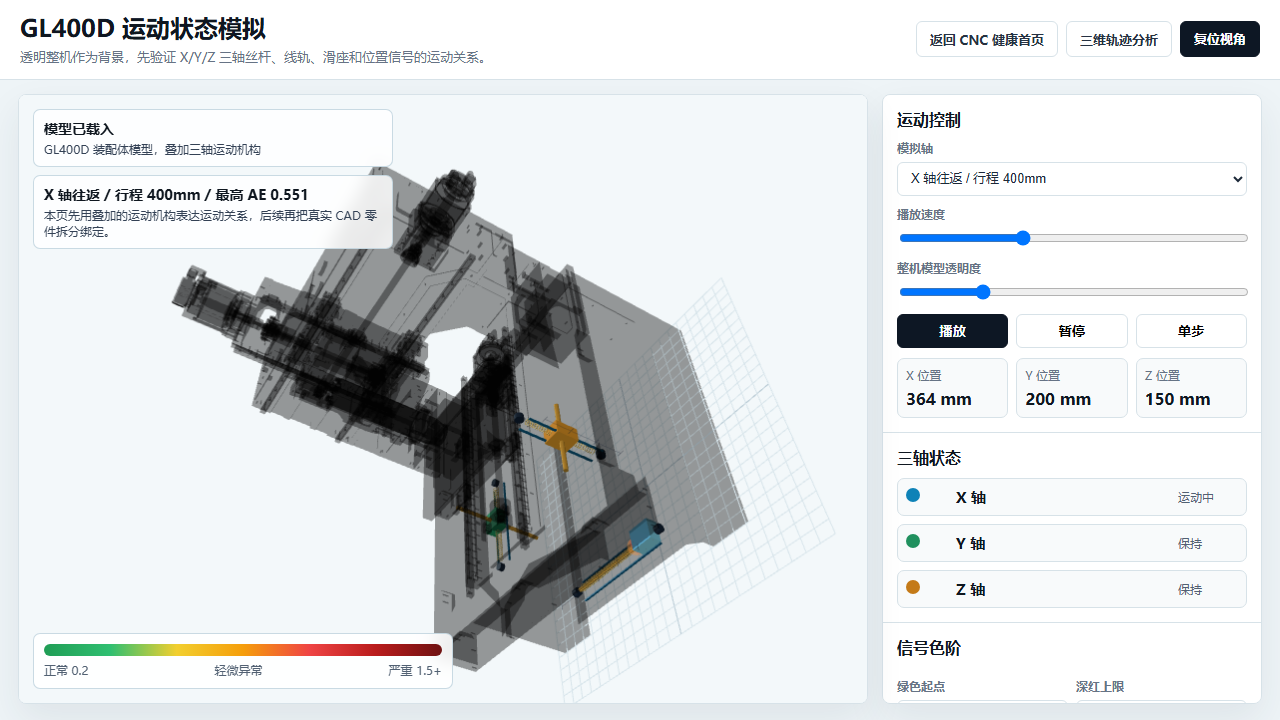1280x720 pixels.
Task: Click the orange Z-axis slider in 3D model
Action: [x=562, y=438]
